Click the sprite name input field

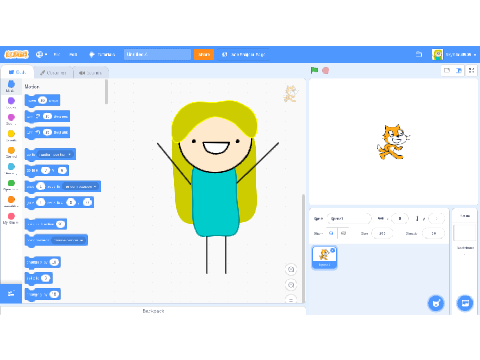349,219
